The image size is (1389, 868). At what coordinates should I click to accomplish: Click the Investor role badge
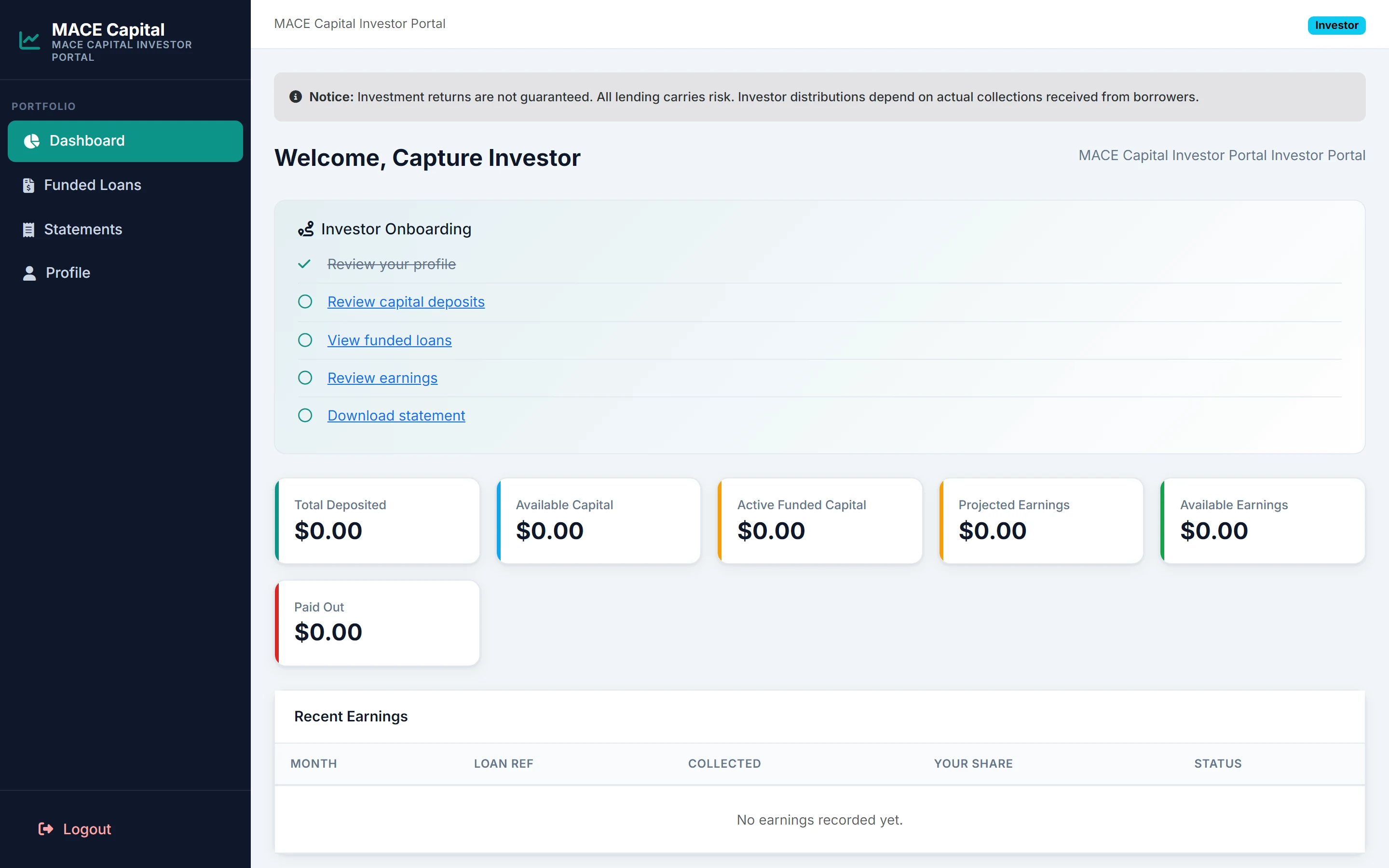point(1336,25)
